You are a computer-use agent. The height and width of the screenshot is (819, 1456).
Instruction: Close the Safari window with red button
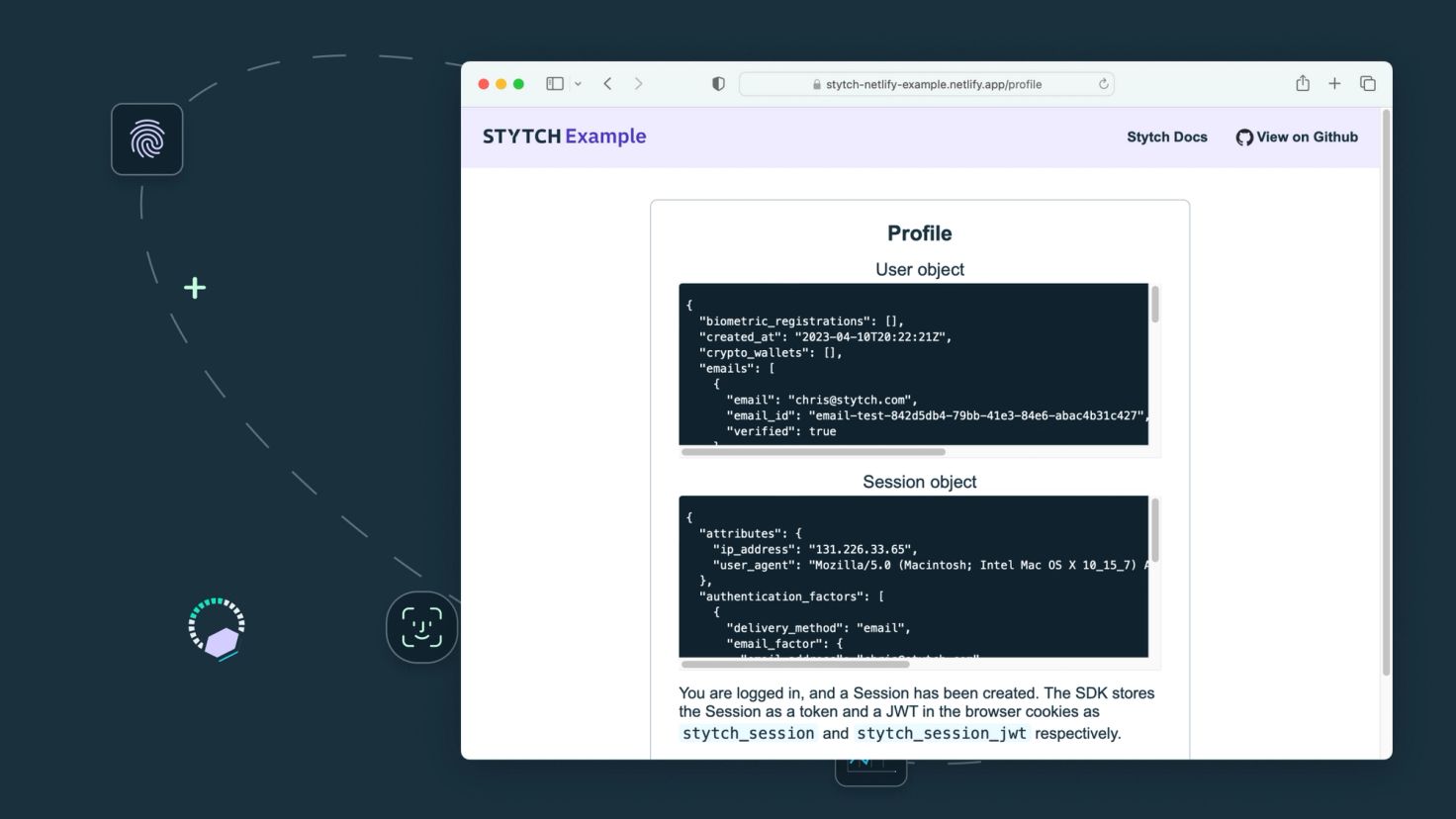484,84
